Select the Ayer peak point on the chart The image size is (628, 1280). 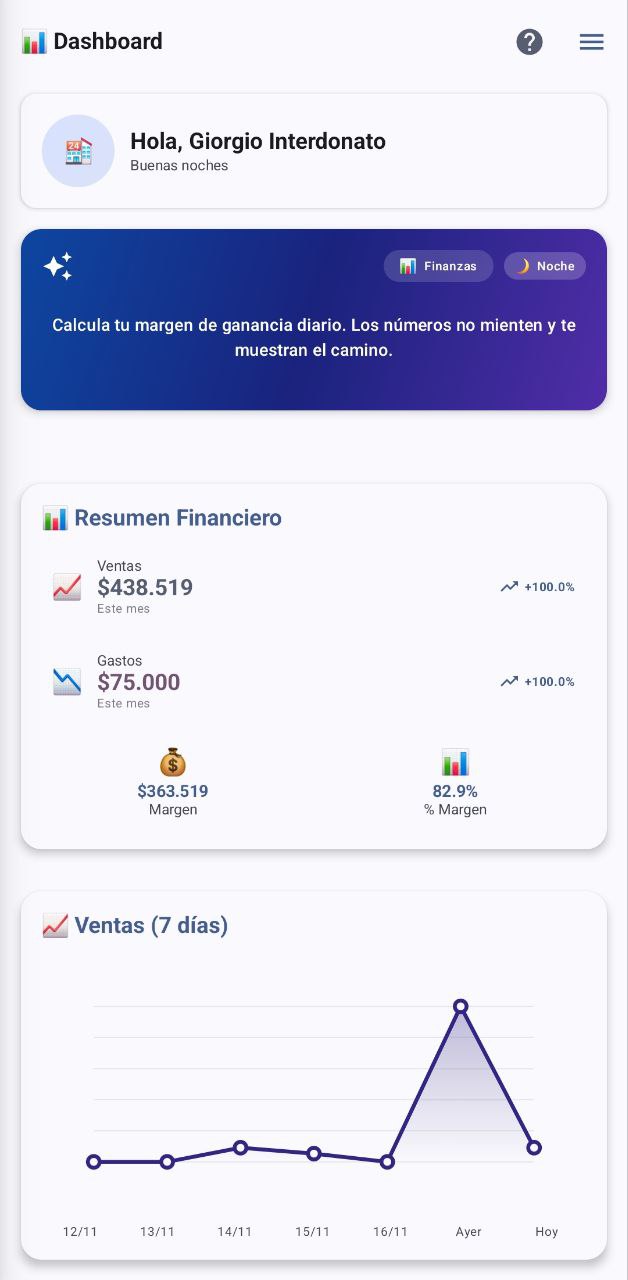pyautogui.click(x=461, y=1006)
